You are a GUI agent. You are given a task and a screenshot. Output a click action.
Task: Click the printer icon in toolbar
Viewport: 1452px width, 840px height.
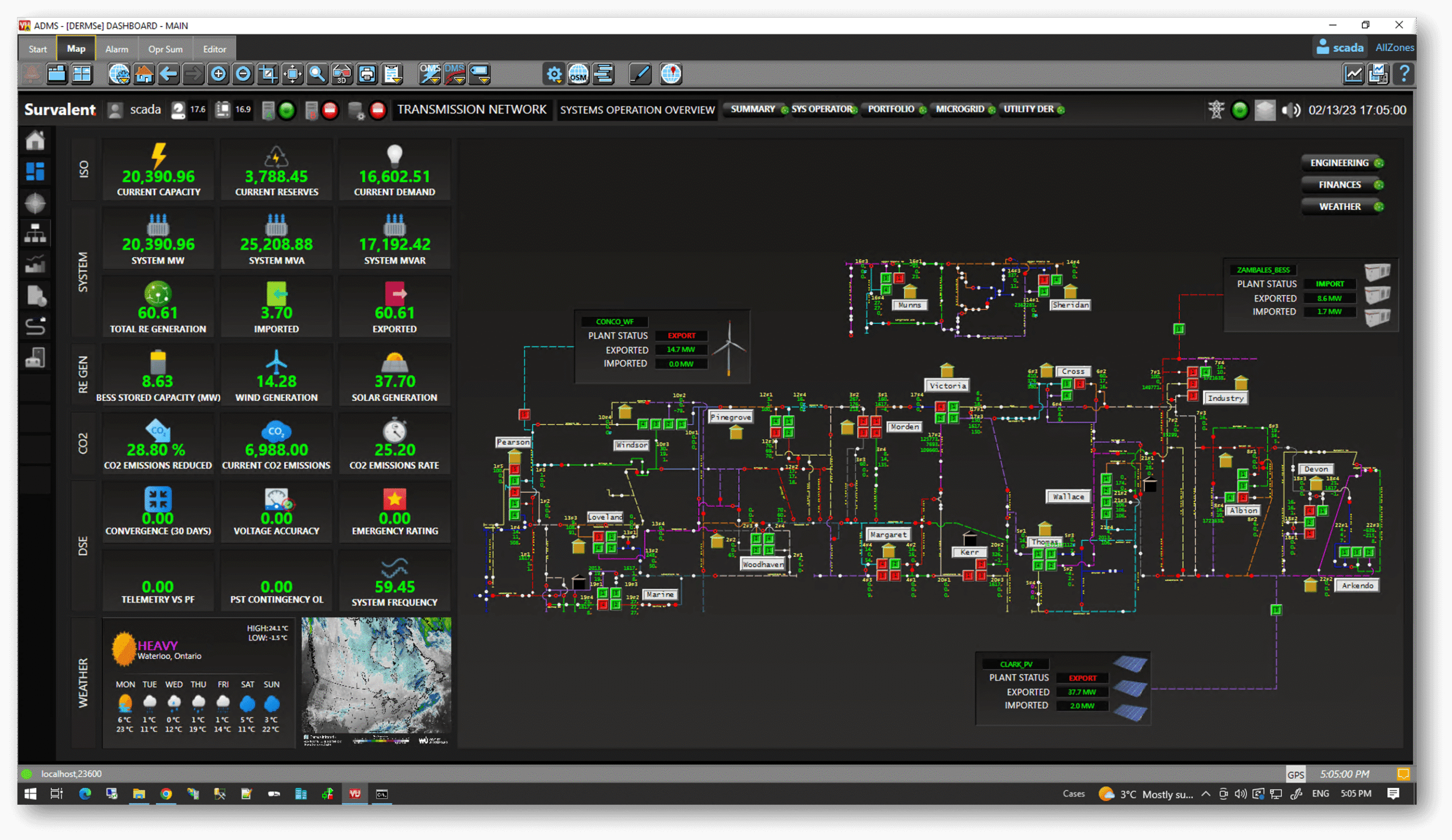(x=367, y=74)
